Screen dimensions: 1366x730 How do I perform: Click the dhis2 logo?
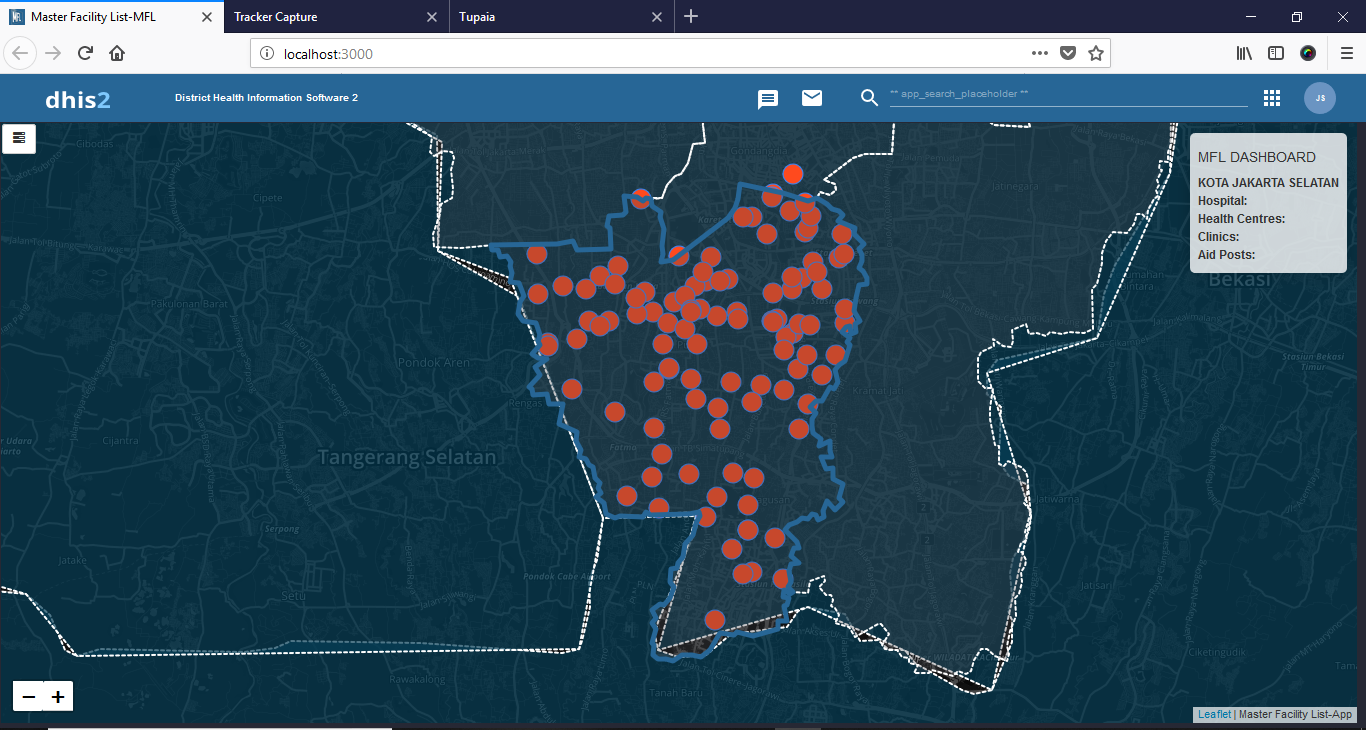click(x=78, y=98)
